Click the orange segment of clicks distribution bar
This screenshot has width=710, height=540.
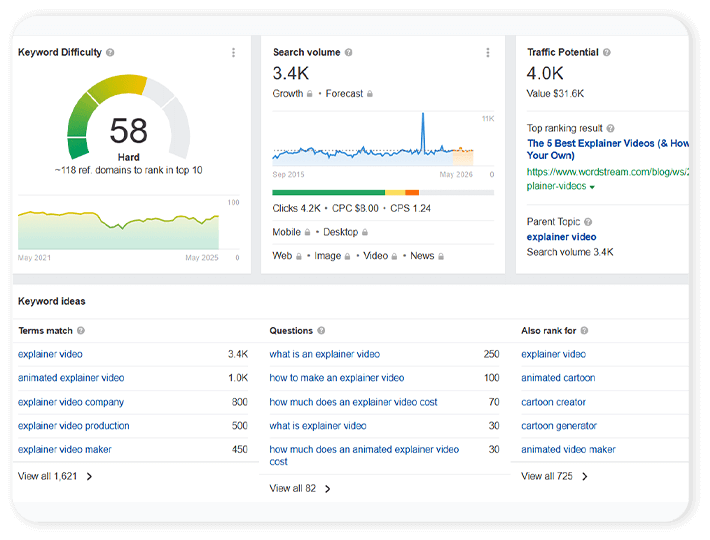pyautogui.click(x=412, y=193)
